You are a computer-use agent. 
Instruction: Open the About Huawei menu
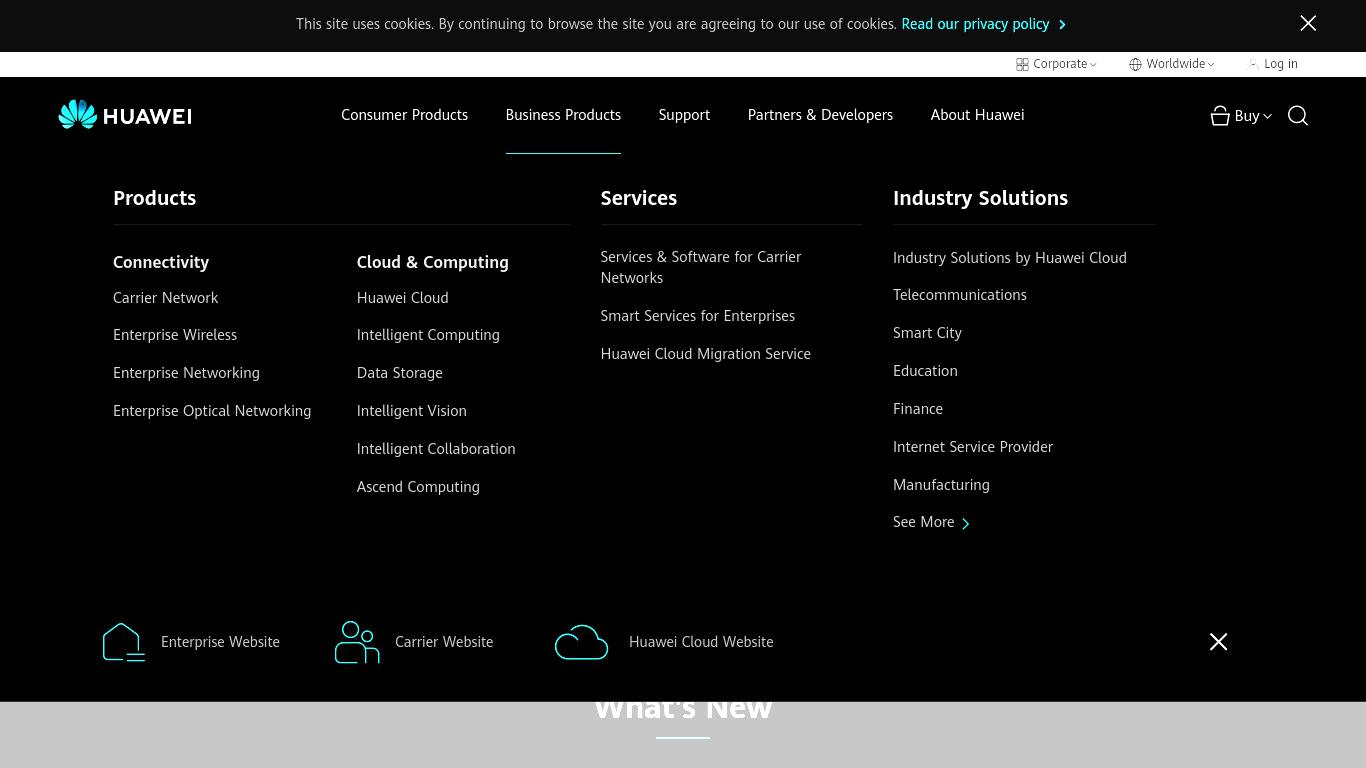977,115
